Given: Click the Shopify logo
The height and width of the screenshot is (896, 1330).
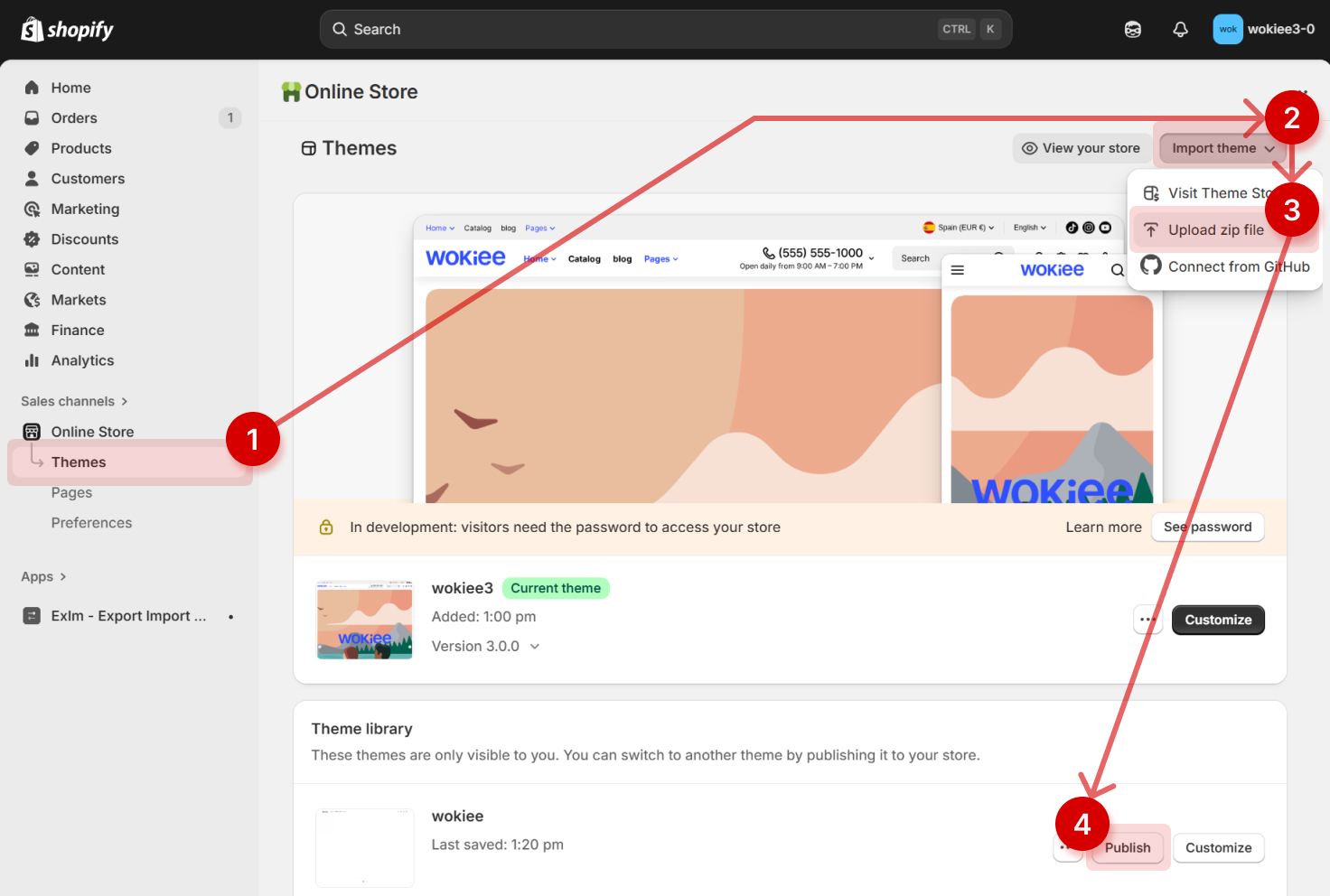Looking at the screenshot, I should (x=67, y=30).
